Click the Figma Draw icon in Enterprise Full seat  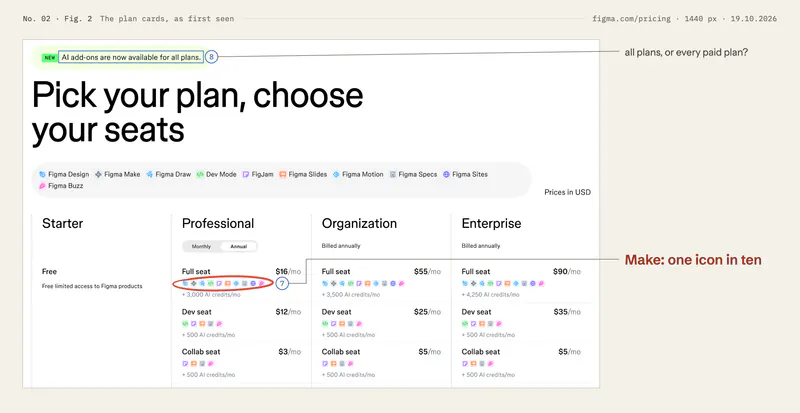click(x=482, y=283)
